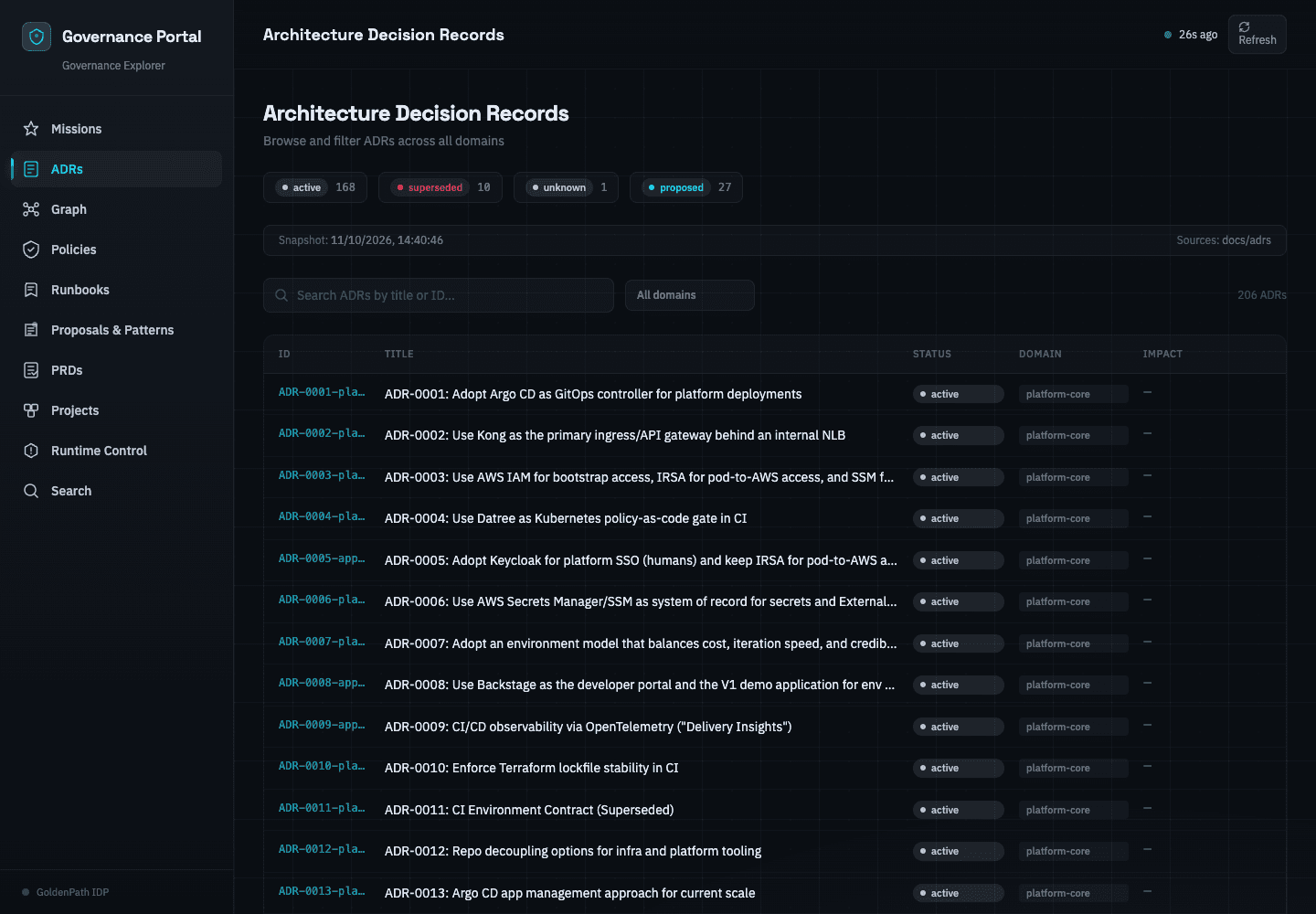Image resolution: width=1316 pixels, height=914 pixels.
Task: Click the ADRs document icon in sidebar
Action: tap(31, 169)
